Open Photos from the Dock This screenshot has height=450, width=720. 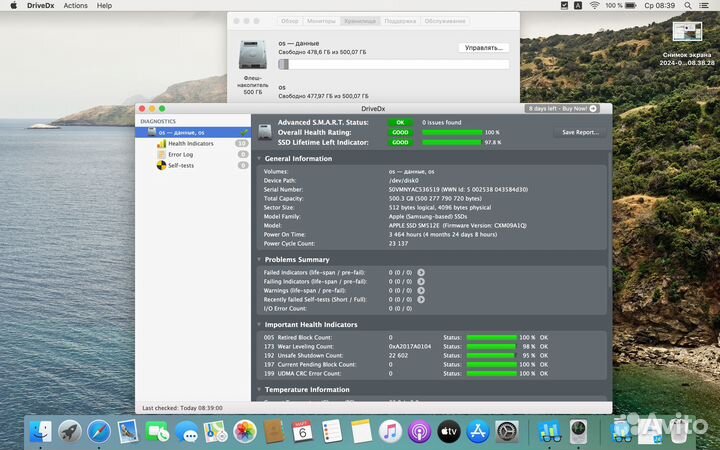click(244, 432)
